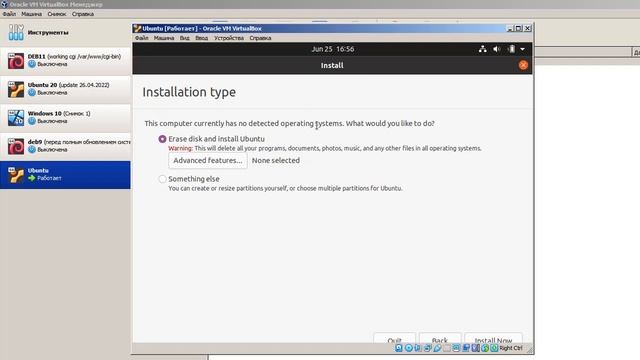Click the deb9 Debian swirl icon
The height and width of the screenshot is (360, 640).
click(x=16, y=147)
